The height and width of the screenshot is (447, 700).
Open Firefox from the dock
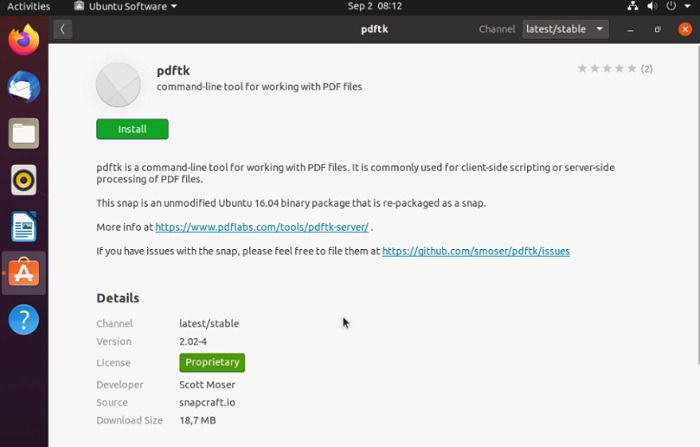tap(24, 40)
